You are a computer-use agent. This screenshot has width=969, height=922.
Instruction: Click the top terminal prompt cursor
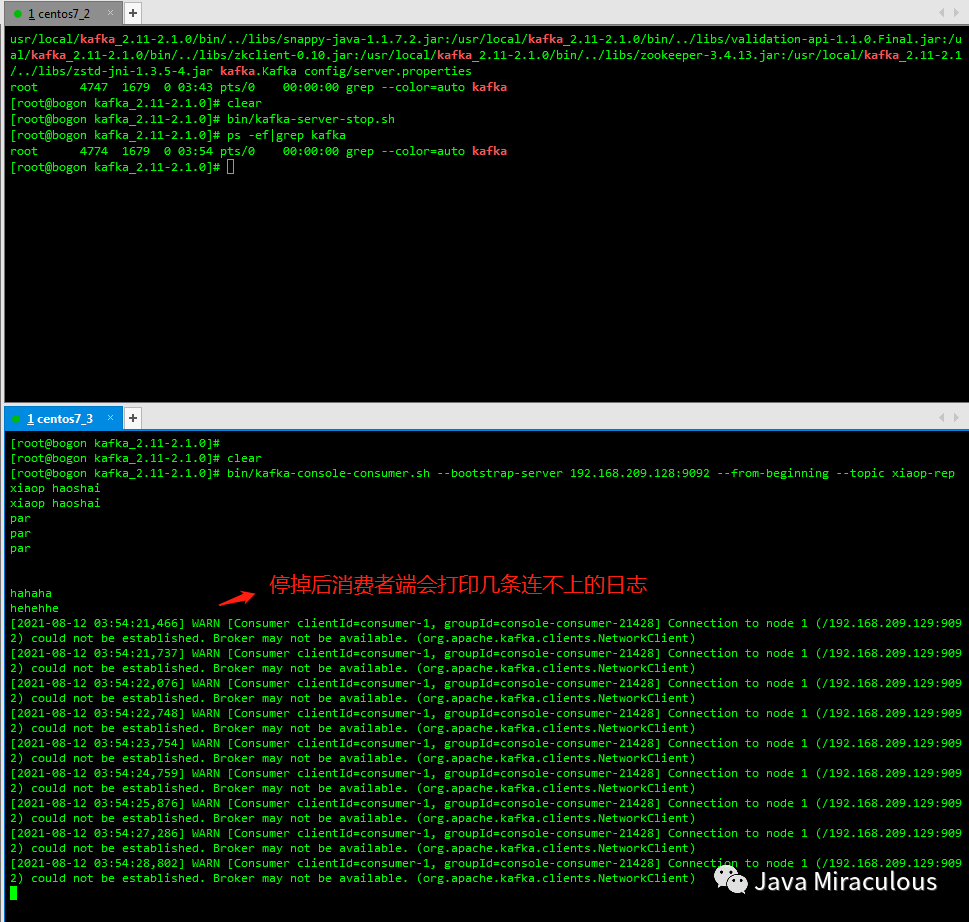(x=231, y=167)
